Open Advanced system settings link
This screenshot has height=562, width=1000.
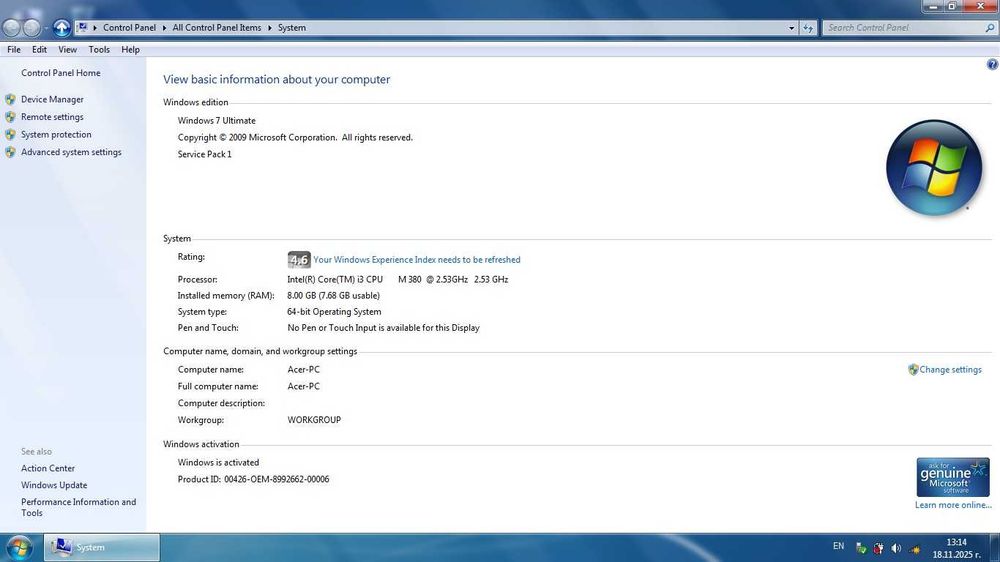(71, 152)
